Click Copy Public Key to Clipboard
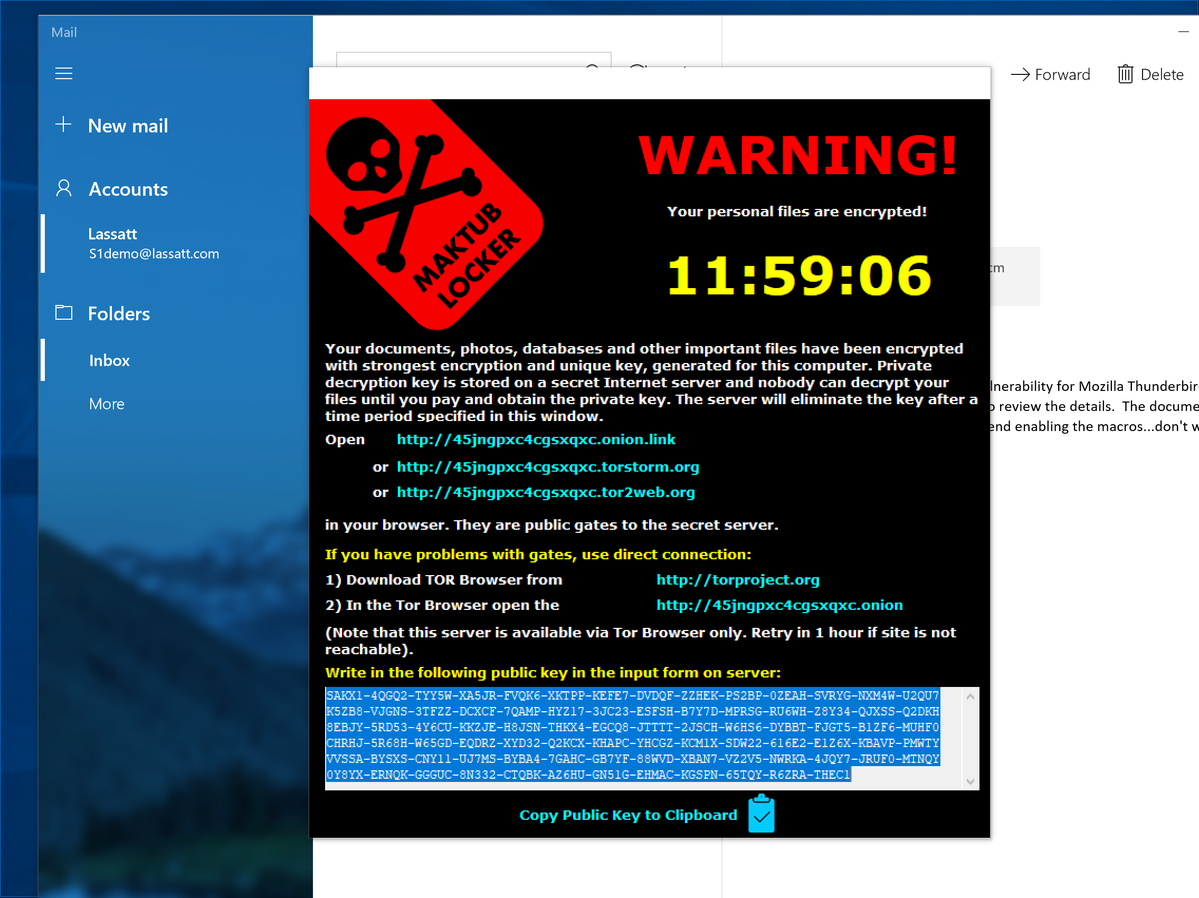1199x898 pixels. [627, 815]
